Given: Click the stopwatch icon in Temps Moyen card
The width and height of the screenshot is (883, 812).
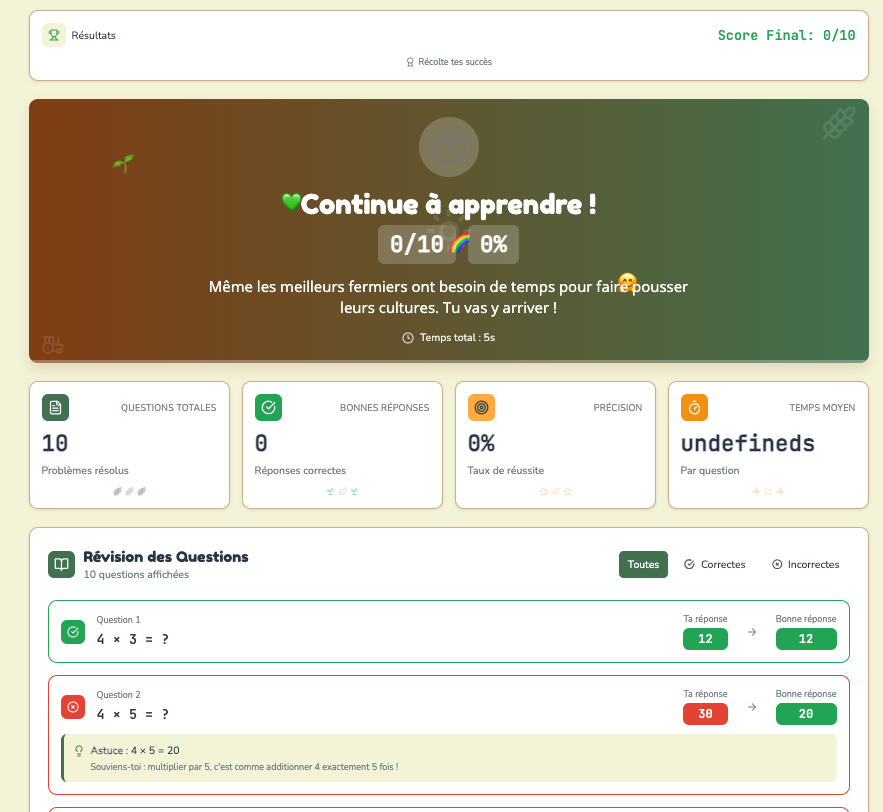Looking at the screenshot, I should tap(694, 407).
